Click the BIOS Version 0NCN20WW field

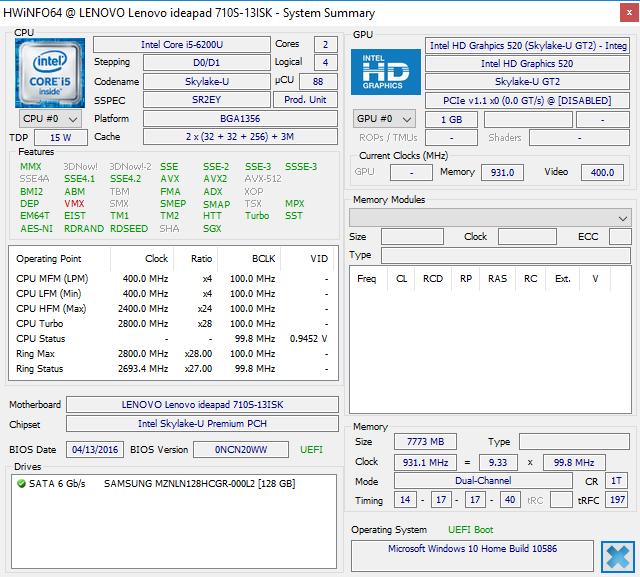pos(242,450)
